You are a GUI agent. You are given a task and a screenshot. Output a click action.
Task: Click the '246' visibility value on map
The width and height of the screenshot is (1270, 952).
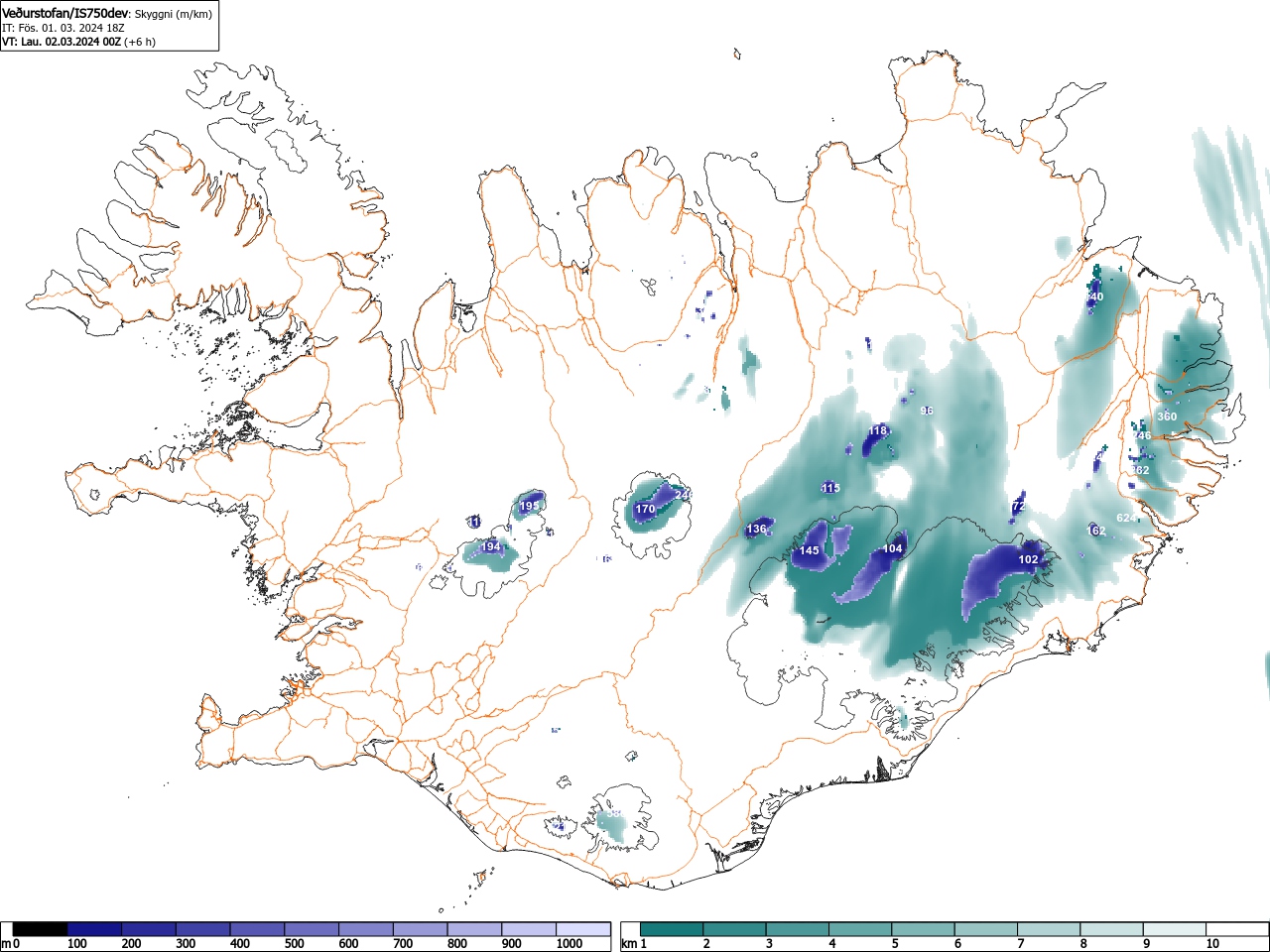(1142, 435)
